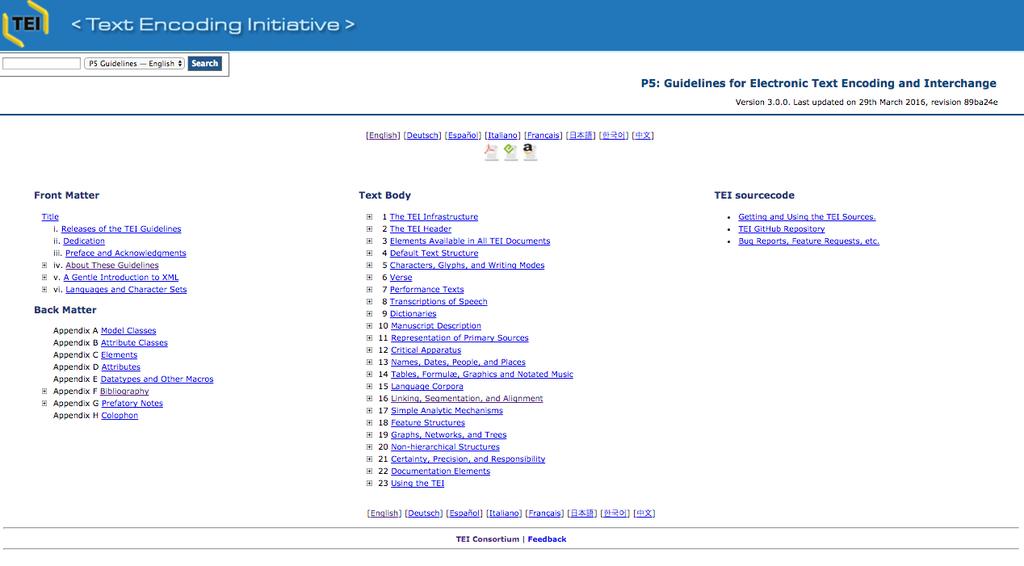The image size is (1024, 566).
Task: Expand chapter 15 Language Corpora
Action: (x=369, y=386)
